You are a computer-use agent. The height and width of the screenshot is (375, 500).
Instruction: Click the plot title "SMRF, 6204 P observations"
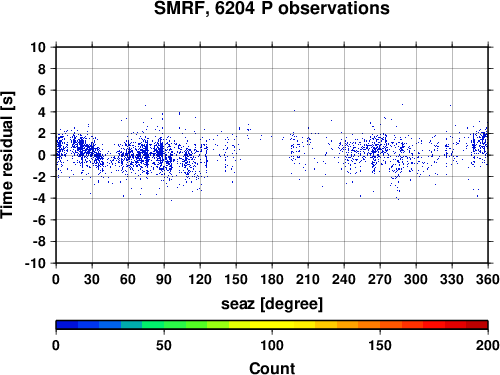pos(272,8)
